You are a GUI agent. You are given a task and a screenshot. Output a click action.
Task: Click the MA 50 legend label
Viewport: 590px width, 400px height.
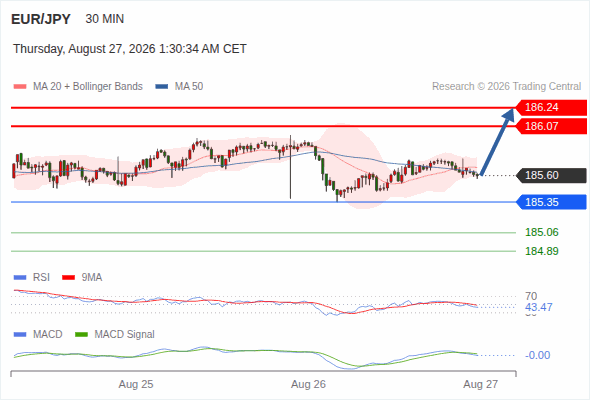189,87
